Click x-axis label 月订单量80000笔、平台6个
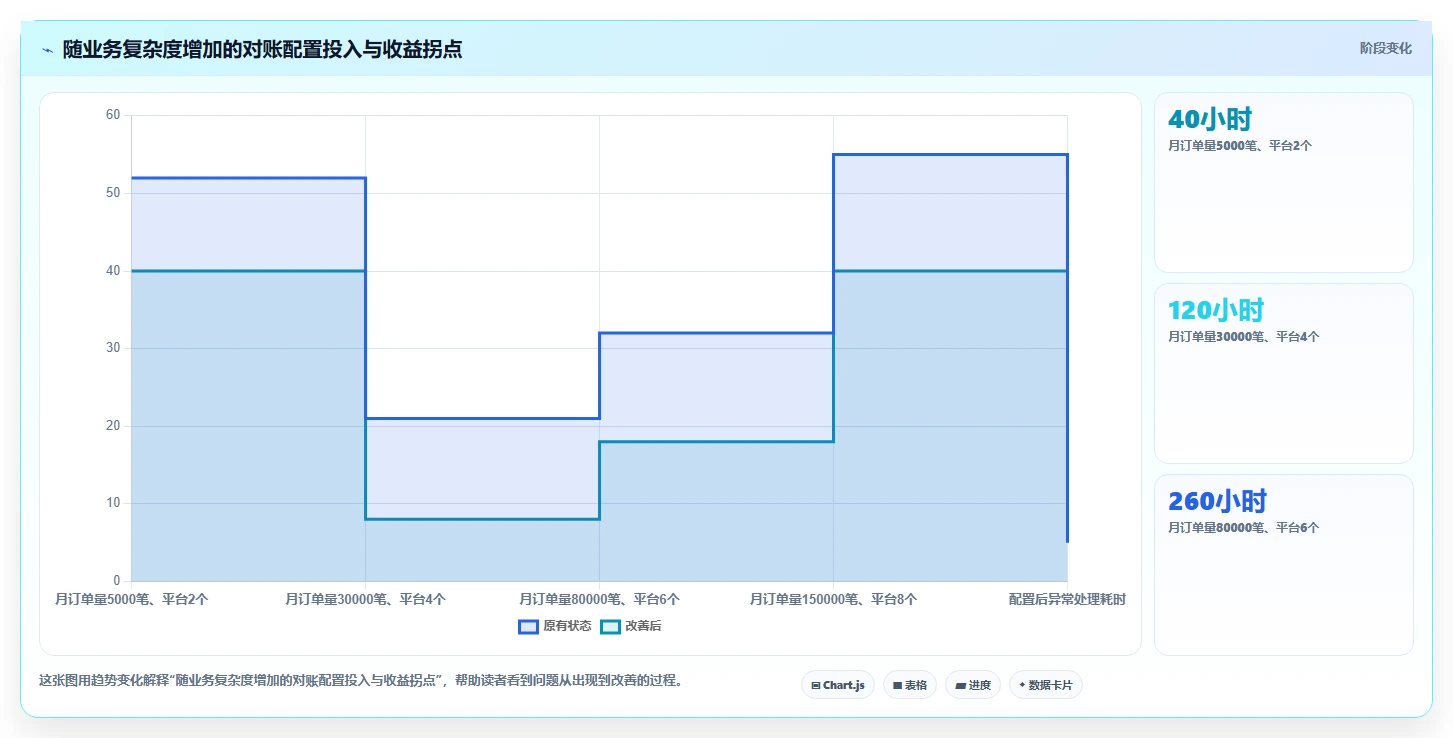 pyautogui.click(x=599, y=600)
